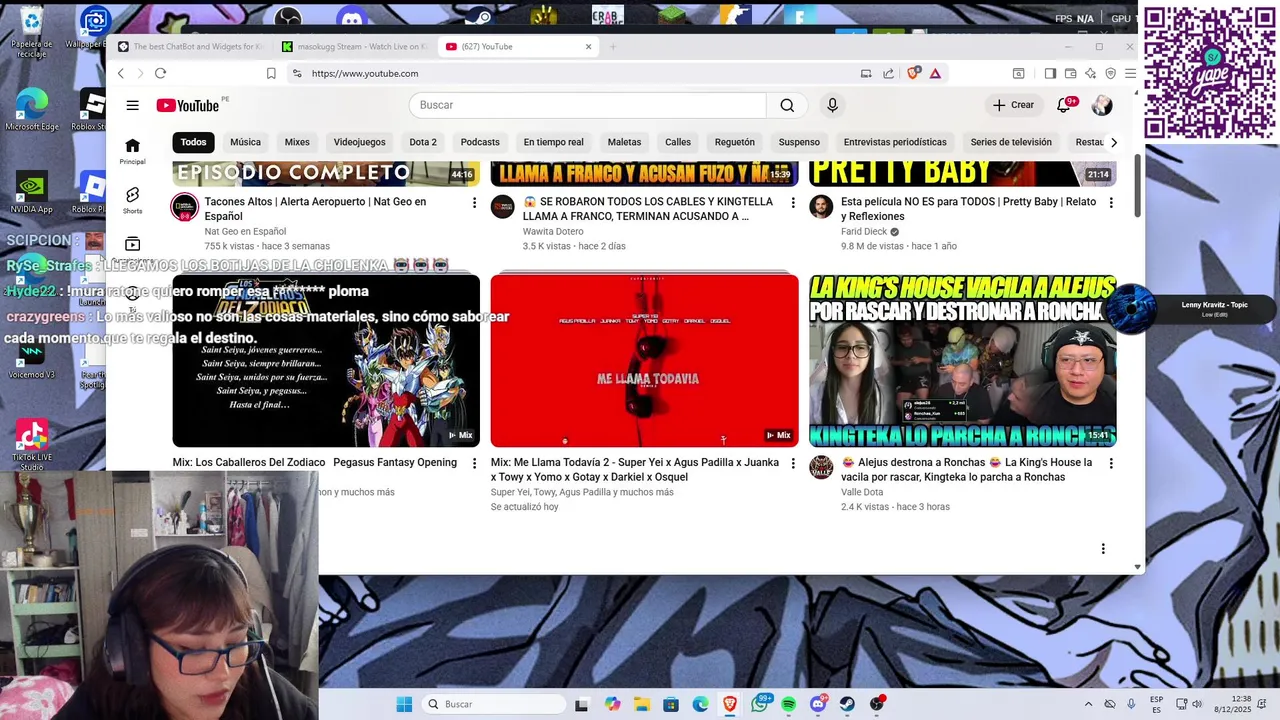The height and width of the screenshot is (720, 1280).
Task: Open YouTube notifications bell
Action: (1064, 105)
